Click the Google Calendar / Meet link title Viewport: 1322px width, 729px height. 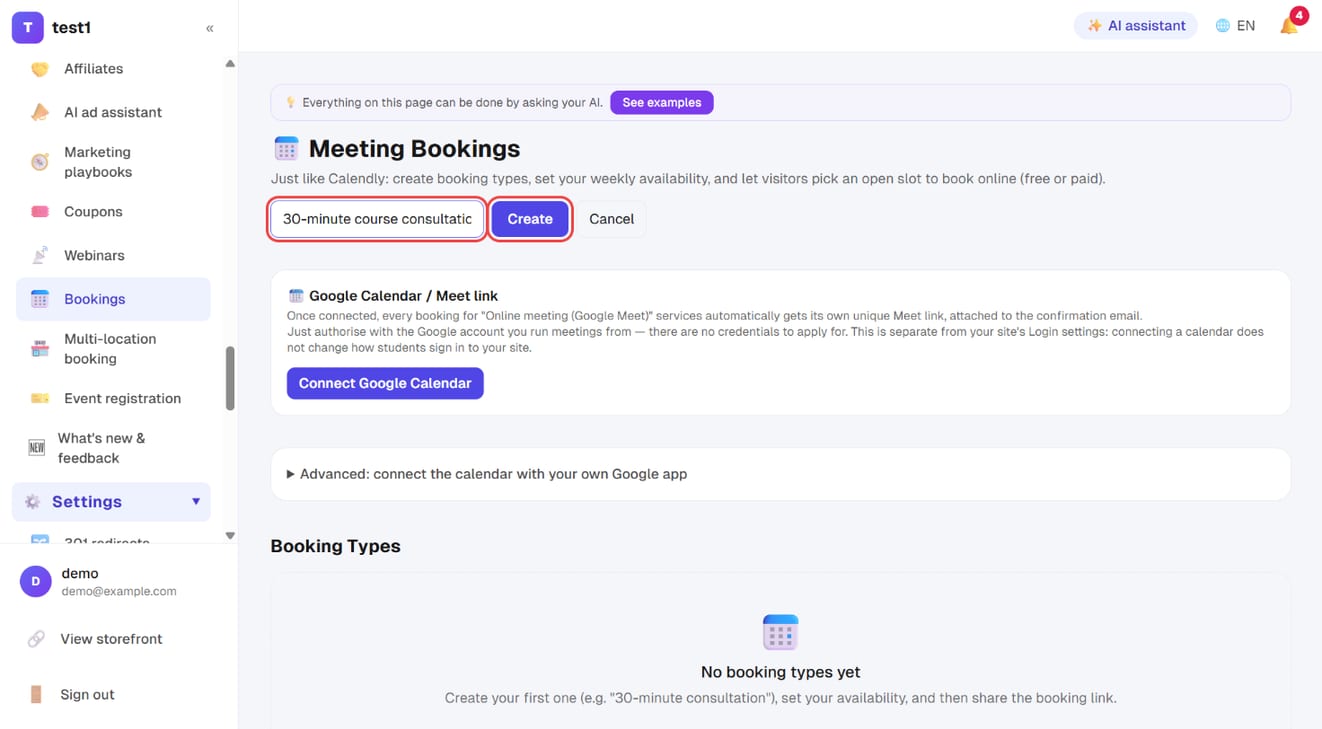[x=403, y=296]
